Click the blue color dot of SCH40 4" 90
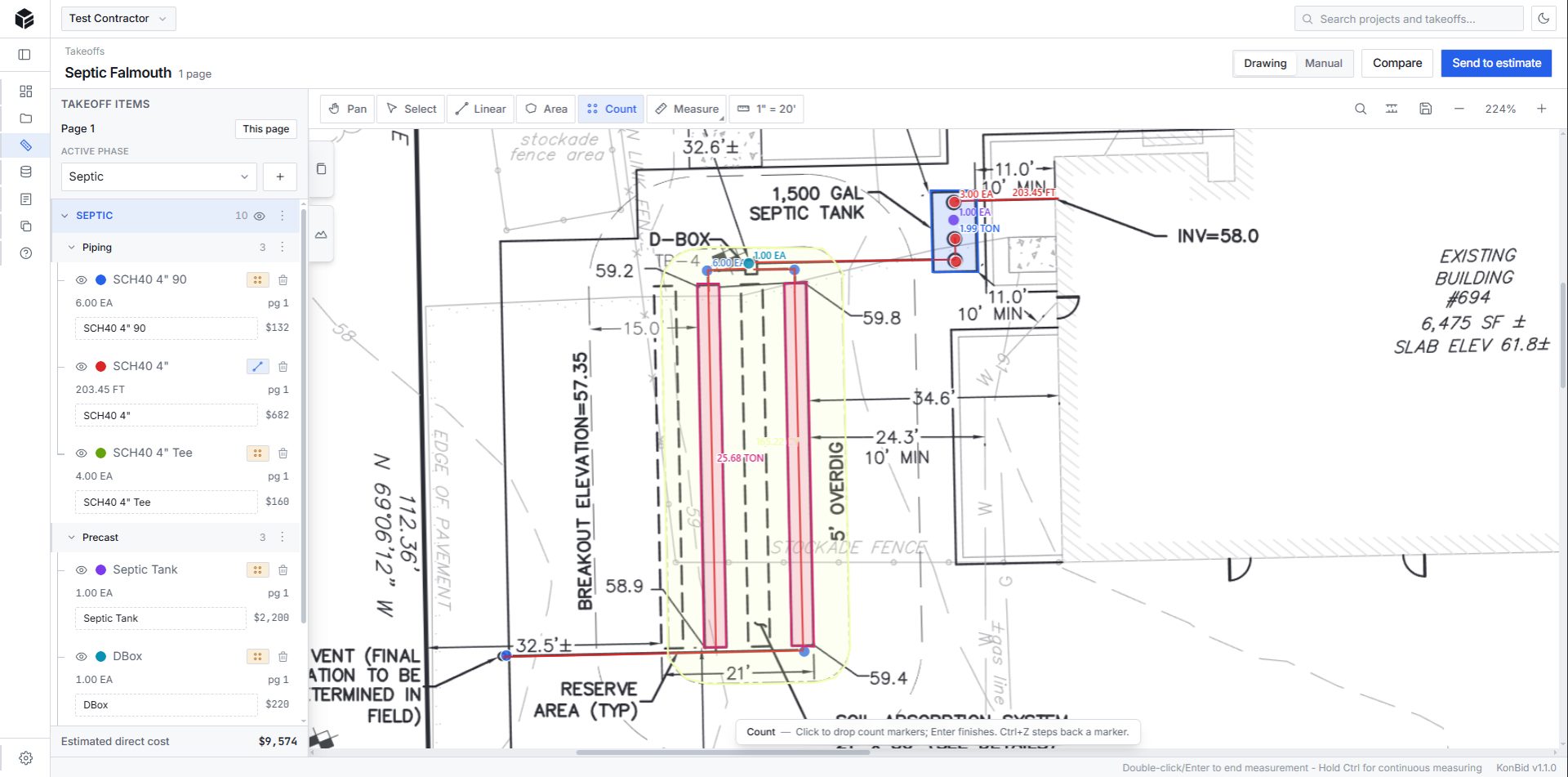Image resolution: width=1568 pixels, height=777 pixels. pyautogui.click(x=101, y=280)
